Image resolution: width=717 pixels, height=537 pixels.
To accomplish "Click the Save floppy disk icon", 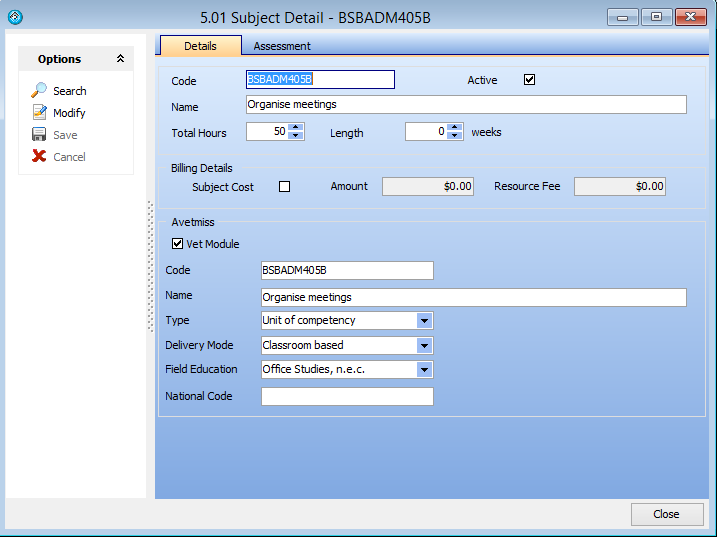I will point(39,135).
